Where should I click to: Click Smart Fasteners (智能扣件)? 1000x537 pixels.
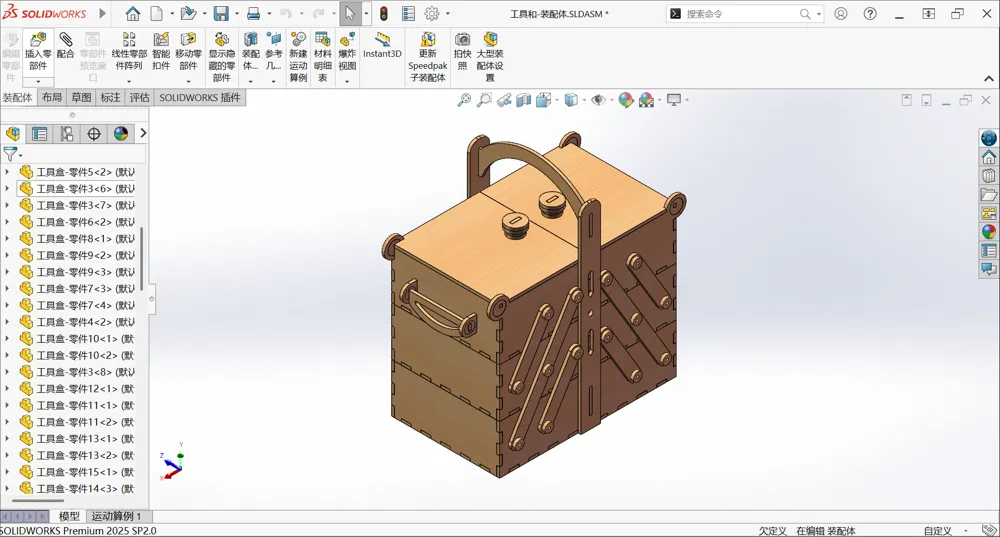pyautogui.click(x=161, y=52)
